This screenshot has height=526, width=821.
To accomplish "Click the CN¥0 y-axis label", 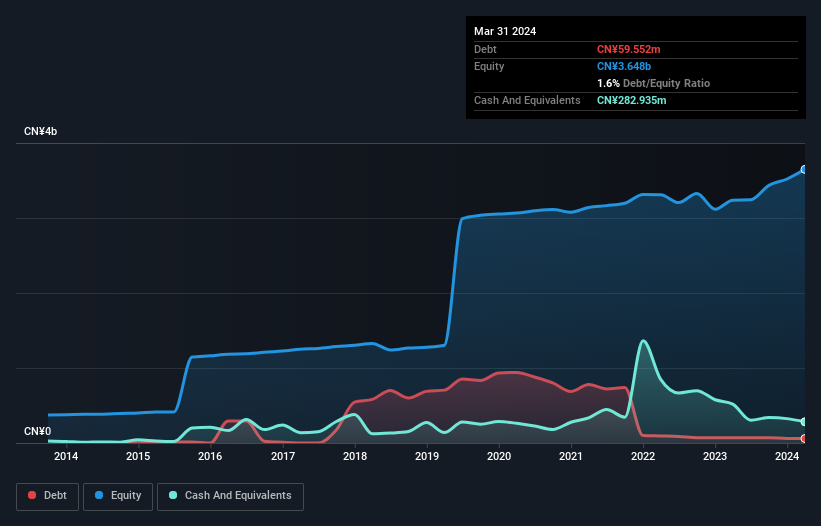I will tap(38, 431).
